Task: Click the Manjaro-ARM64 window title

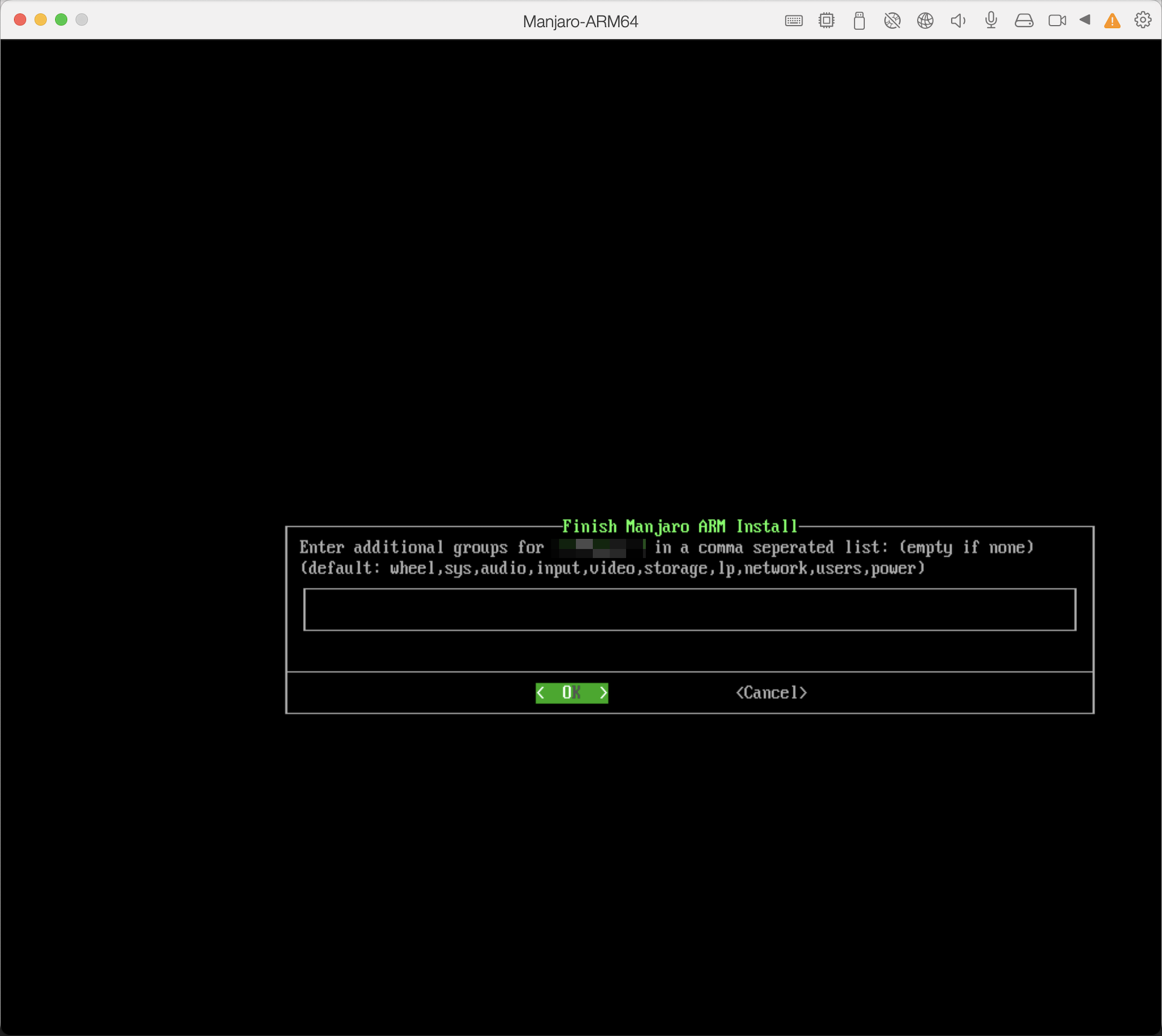Action: [x=580, y=21]
